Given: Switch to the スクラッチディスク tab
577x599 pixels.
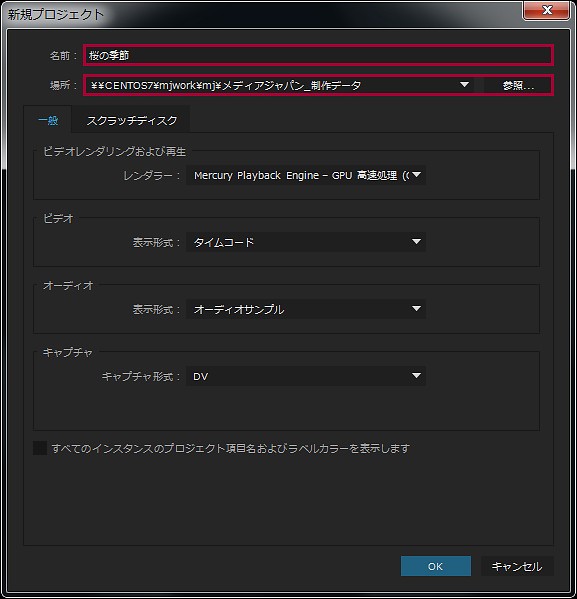Looking at the screenshot, I should (x=131, y=121).
